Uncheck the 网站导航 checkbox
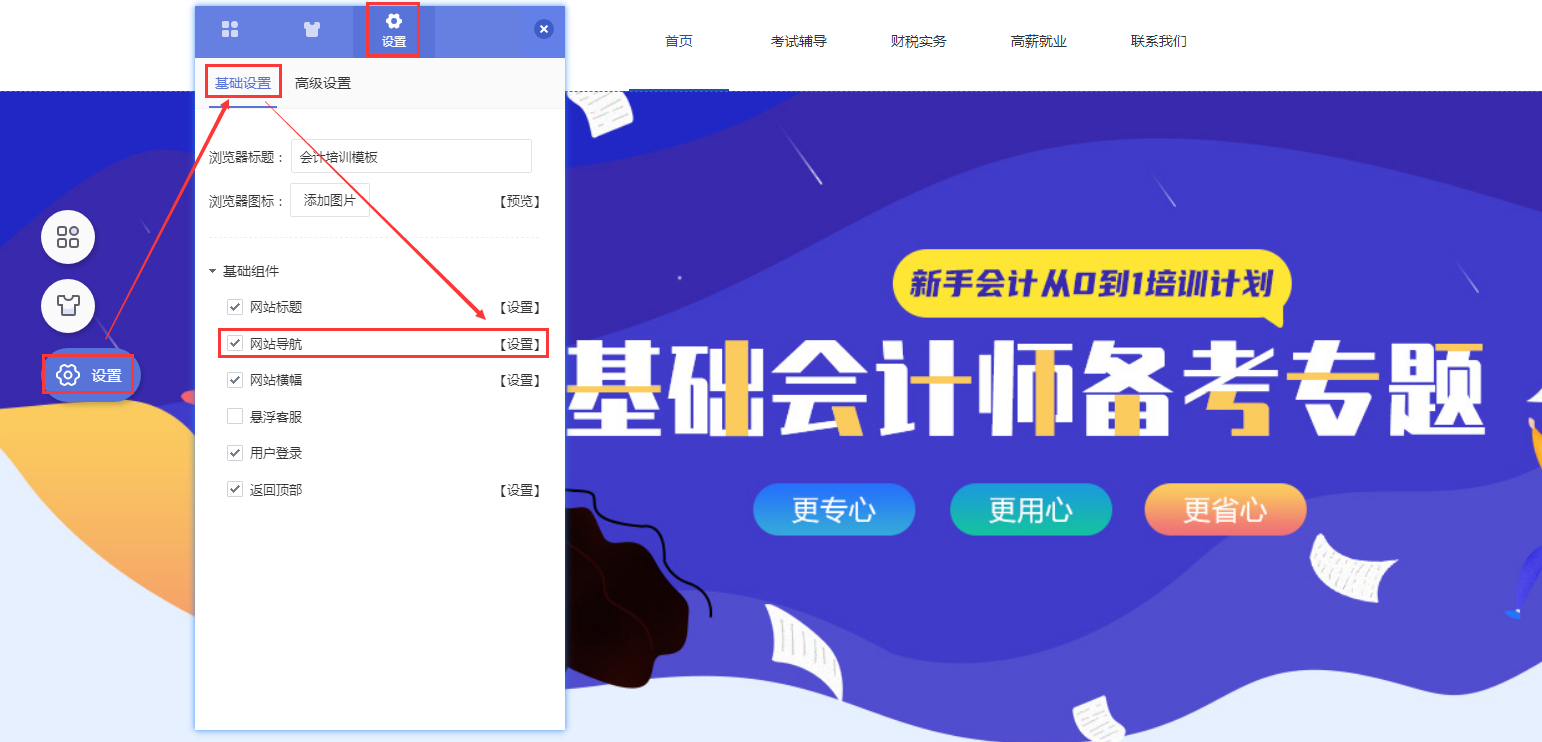The width and height of the screenshot is (1542, 742). [x=235, y=343]
